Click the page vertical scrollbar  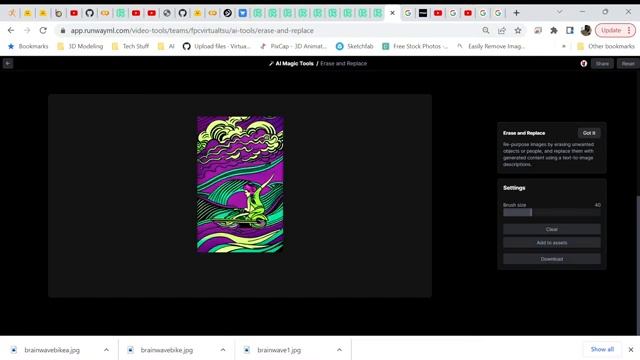click(638, 265)
